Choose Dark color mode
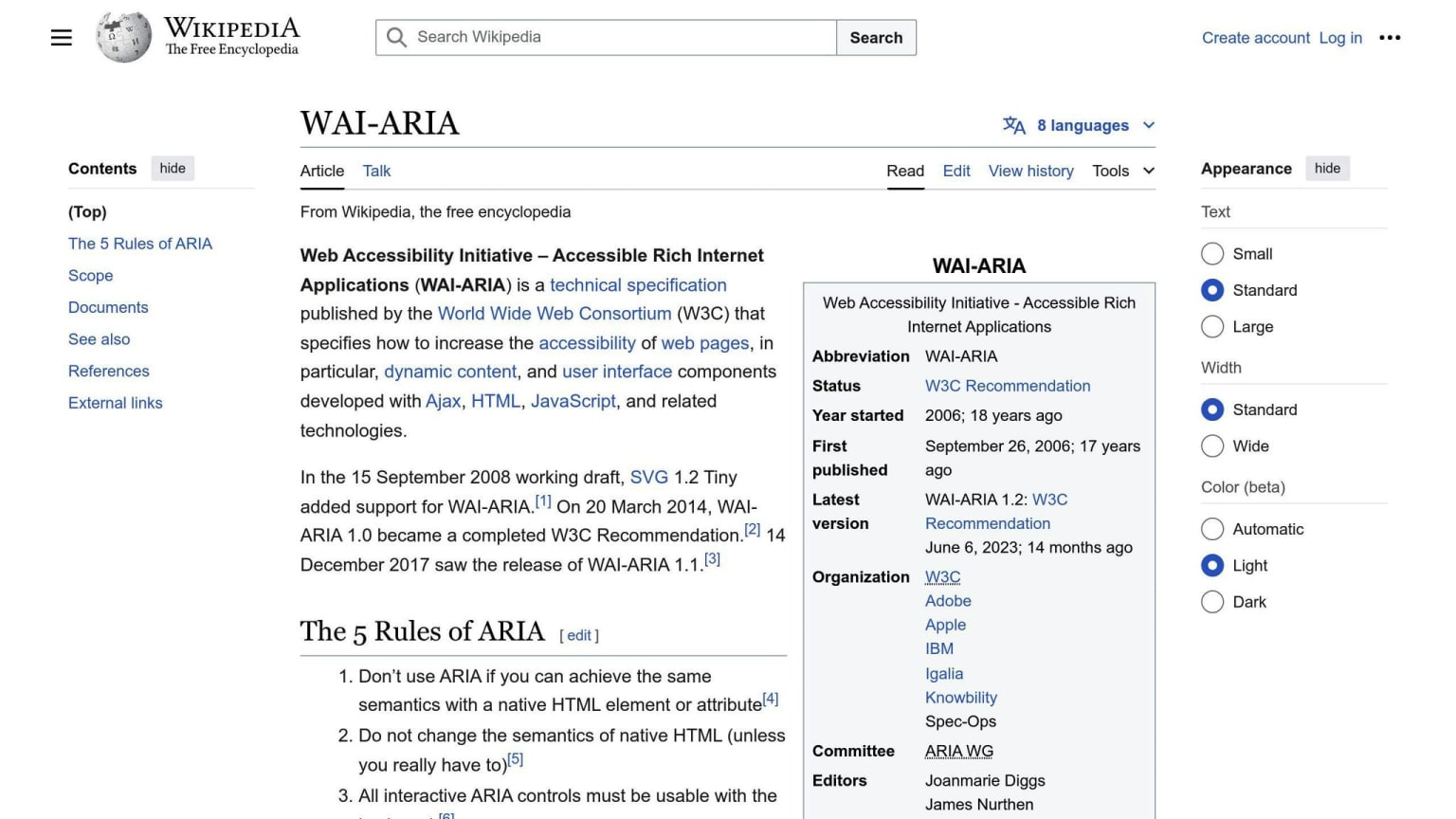This screenshot has height=819, width=1456. pos(1212,602)
